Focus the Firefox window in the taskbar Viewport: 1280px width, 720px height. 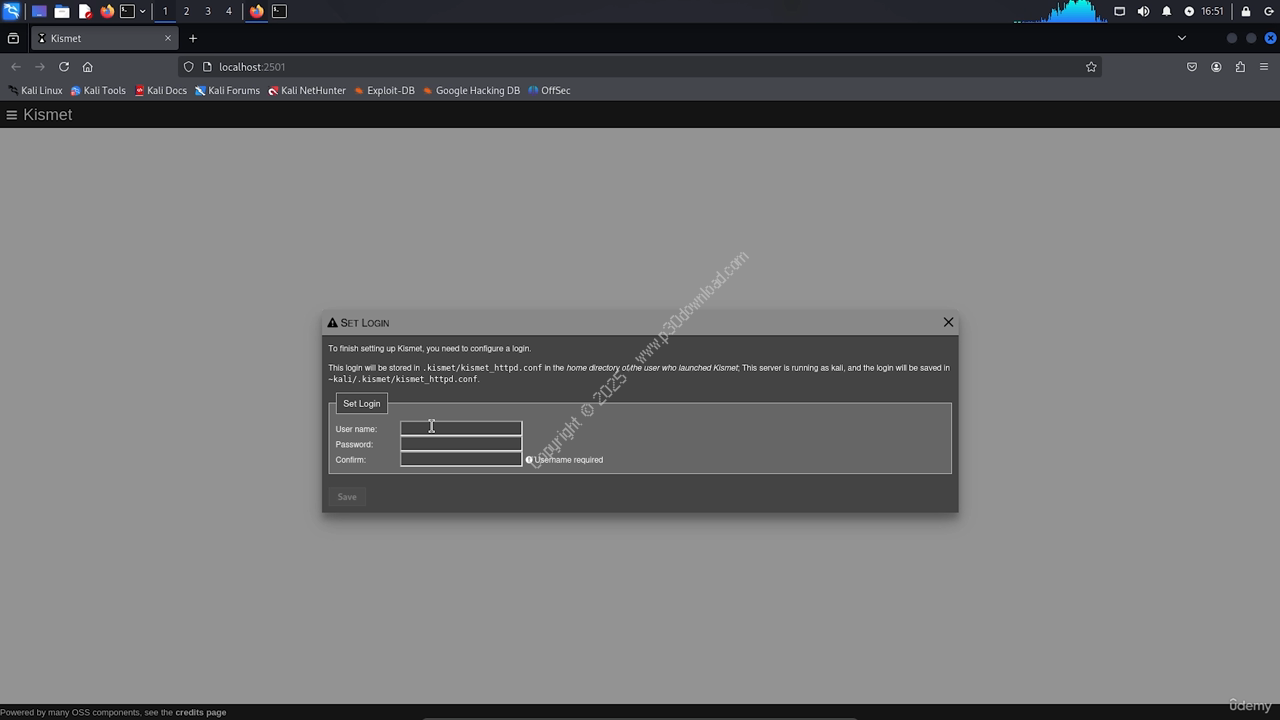[x=257, y=11]
